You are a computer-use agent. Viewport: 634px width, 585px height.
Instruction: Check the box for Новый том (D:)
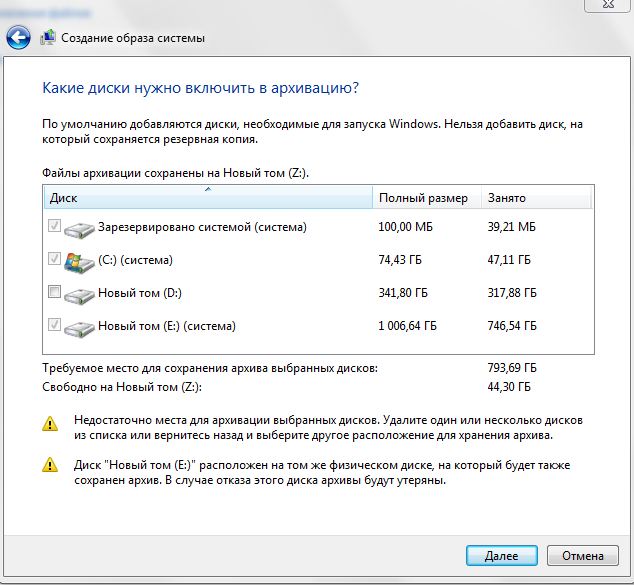54,291
